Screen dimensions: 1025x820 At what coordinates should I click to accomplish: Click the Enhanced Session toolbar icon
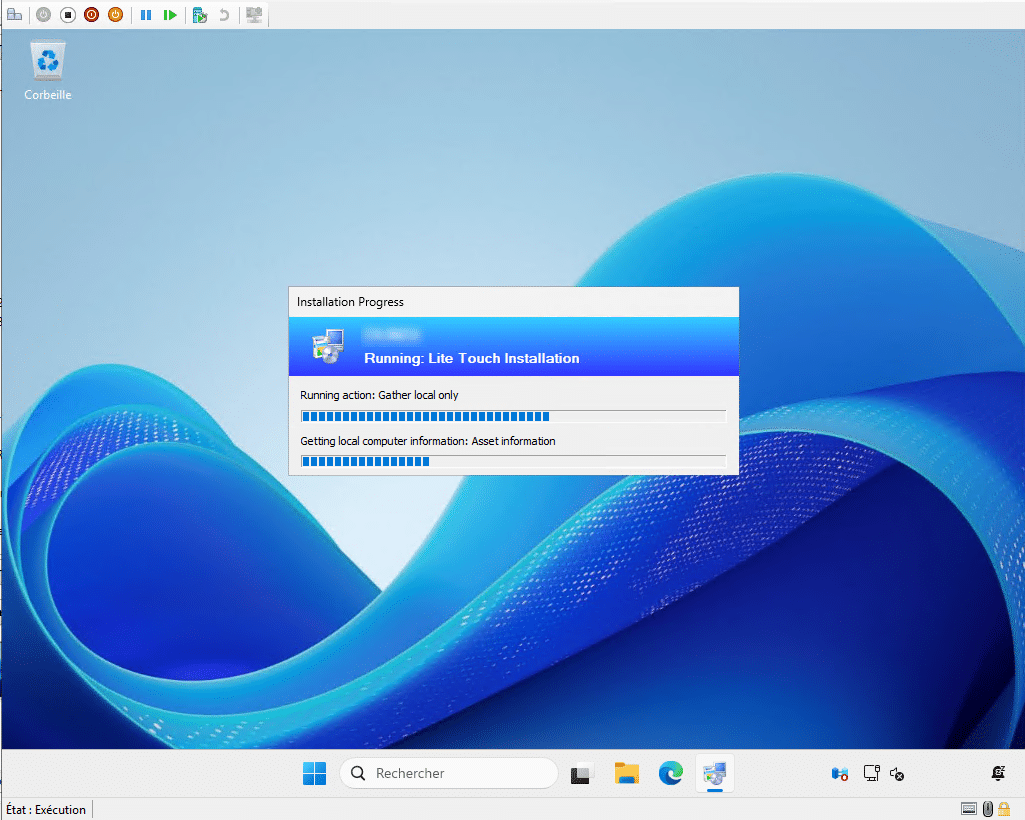[x=254, y=15]
